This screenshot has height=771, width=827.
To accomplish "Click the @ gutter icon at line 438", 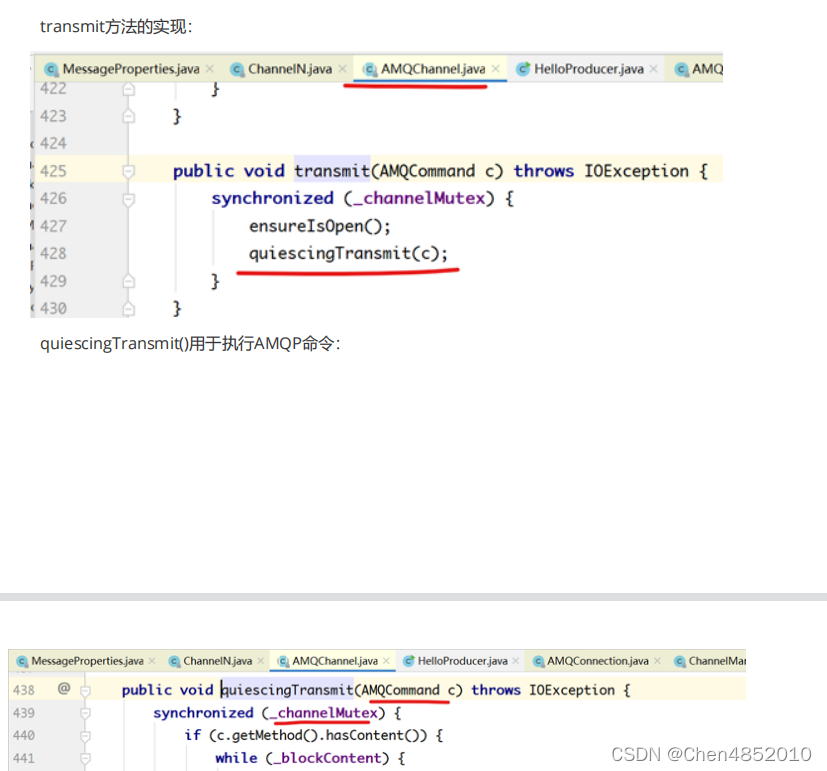I will pos(64,688).
